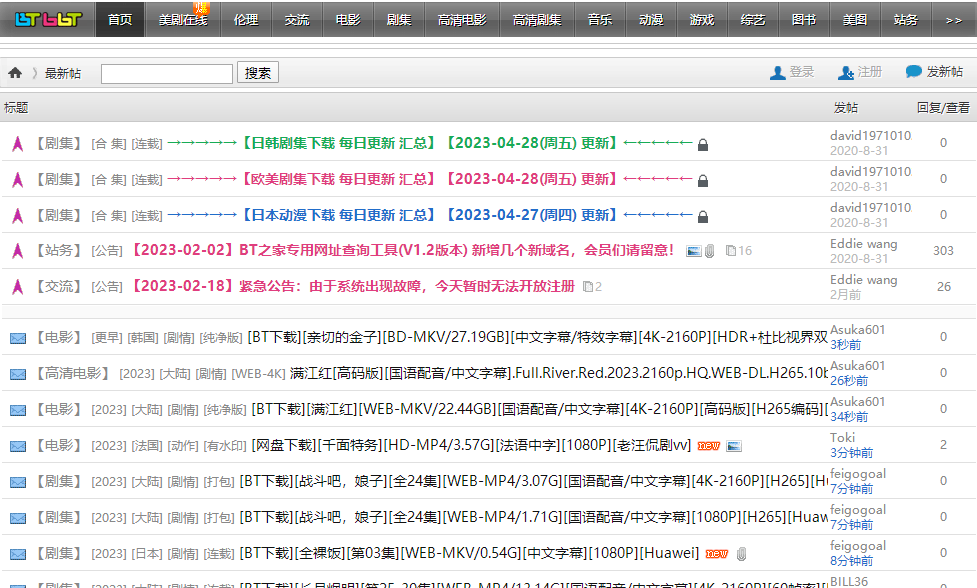Click lock icon on 欧美剧集下载 row
Image resolution: width=977 pixels, height=588 pixels.
tap(703, 181)
